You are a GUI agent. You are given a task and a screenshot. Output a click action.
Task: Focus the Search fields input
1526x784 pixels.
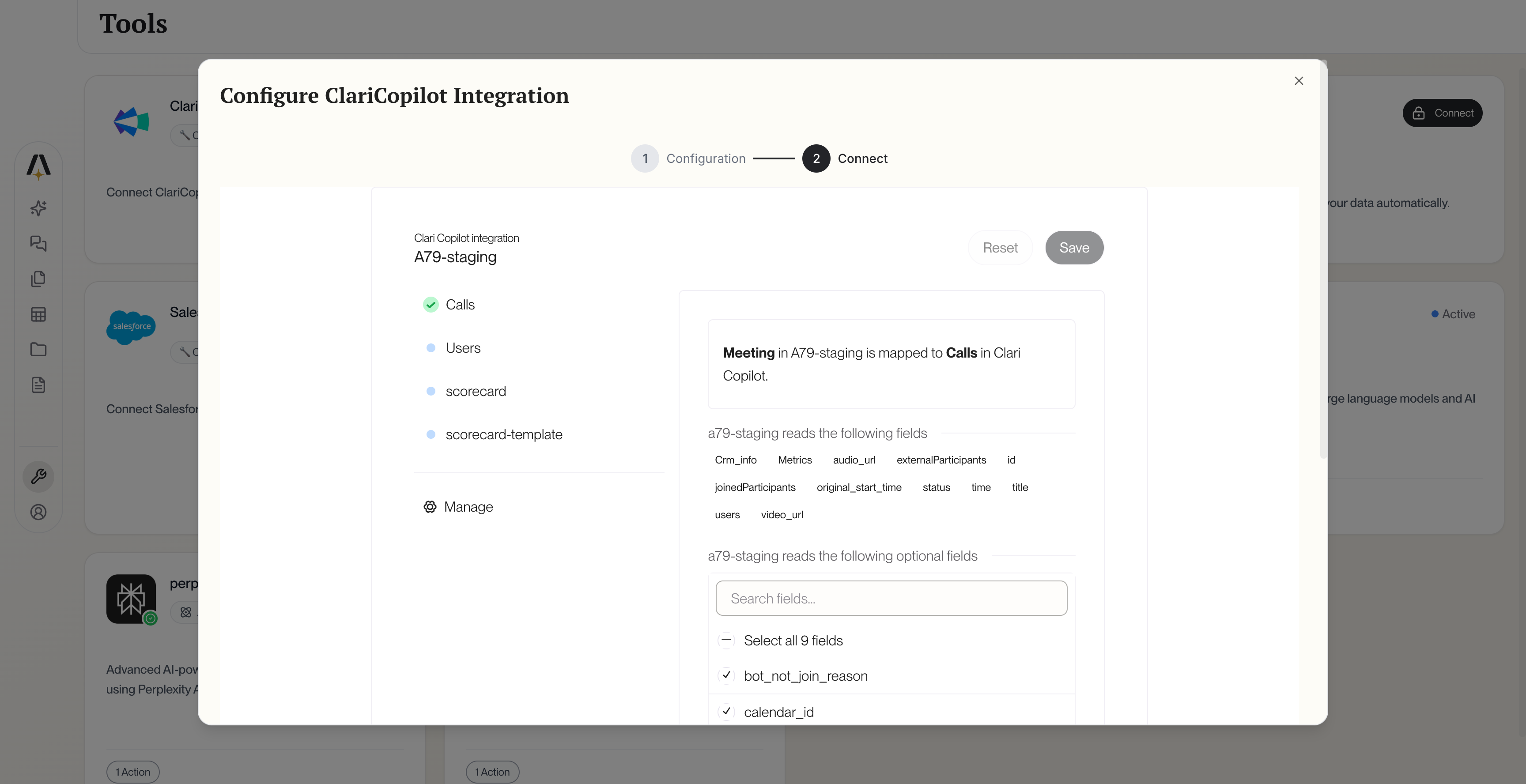[x=891, y=598]
